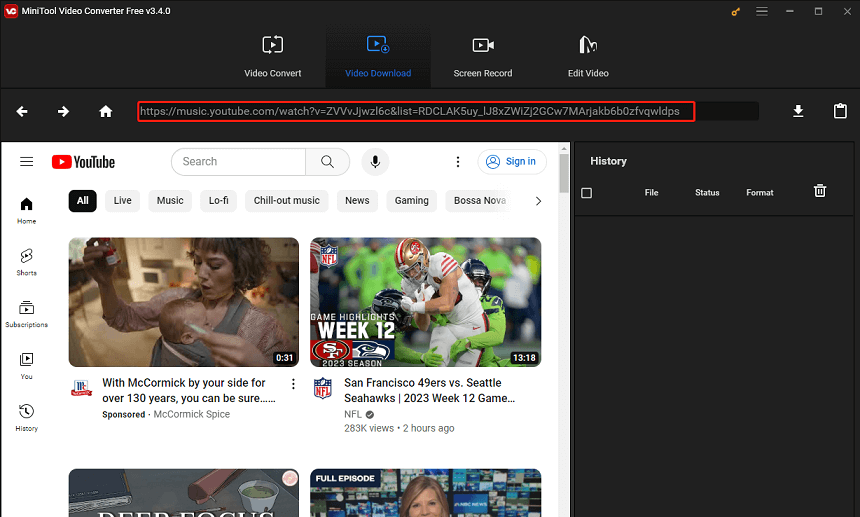Click the download icon beside the URL bar

(798, 111)
